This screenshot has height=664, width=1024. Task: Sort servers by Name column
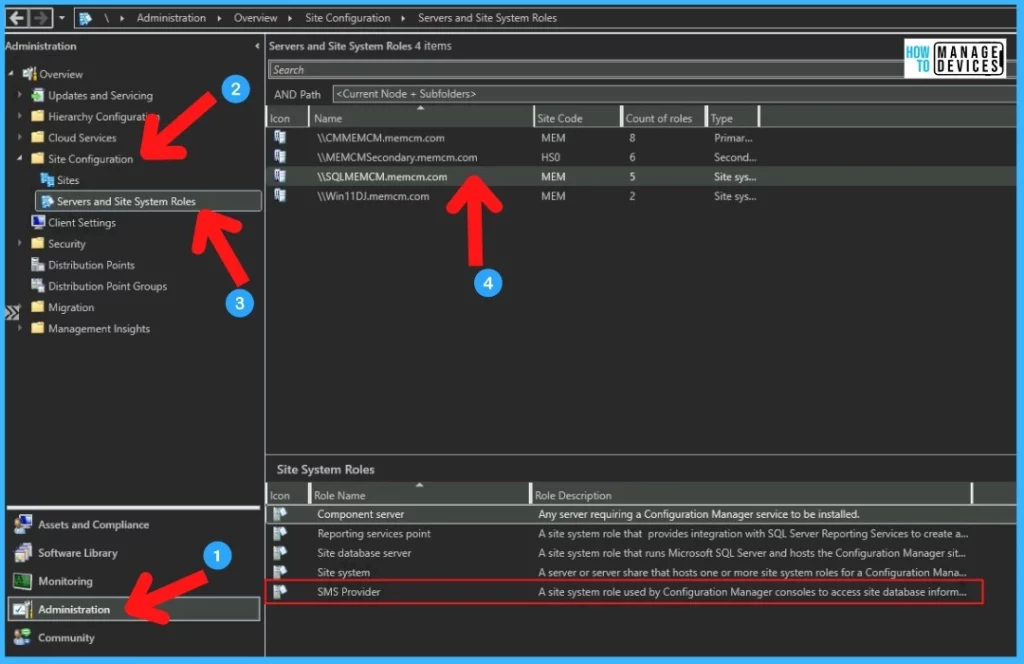tap(421, 118)
